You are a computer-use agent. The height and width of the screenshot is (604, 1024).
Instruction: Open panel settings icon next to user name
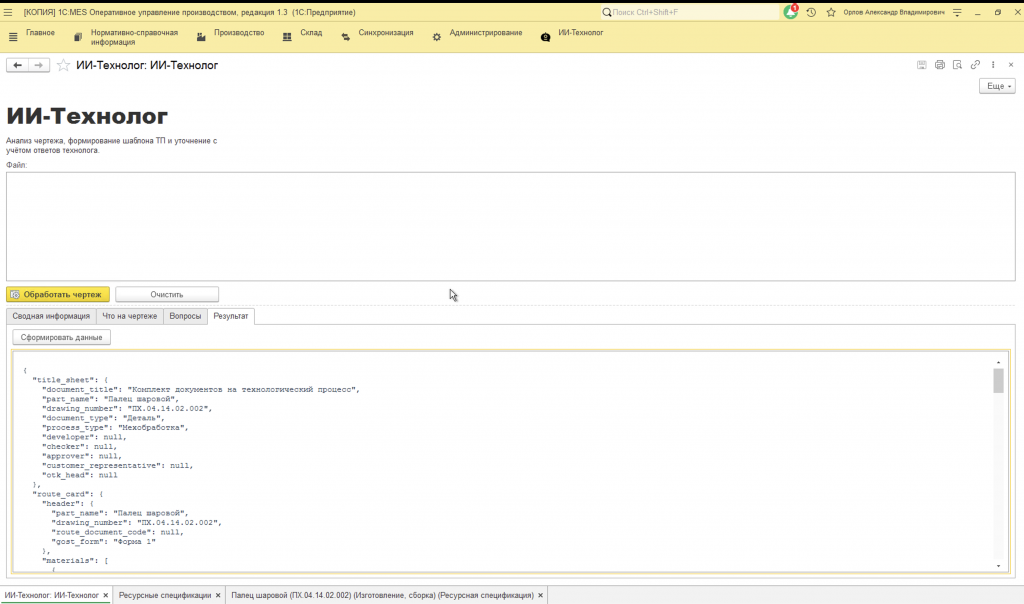pyautogui.click(x=957, y=12)
